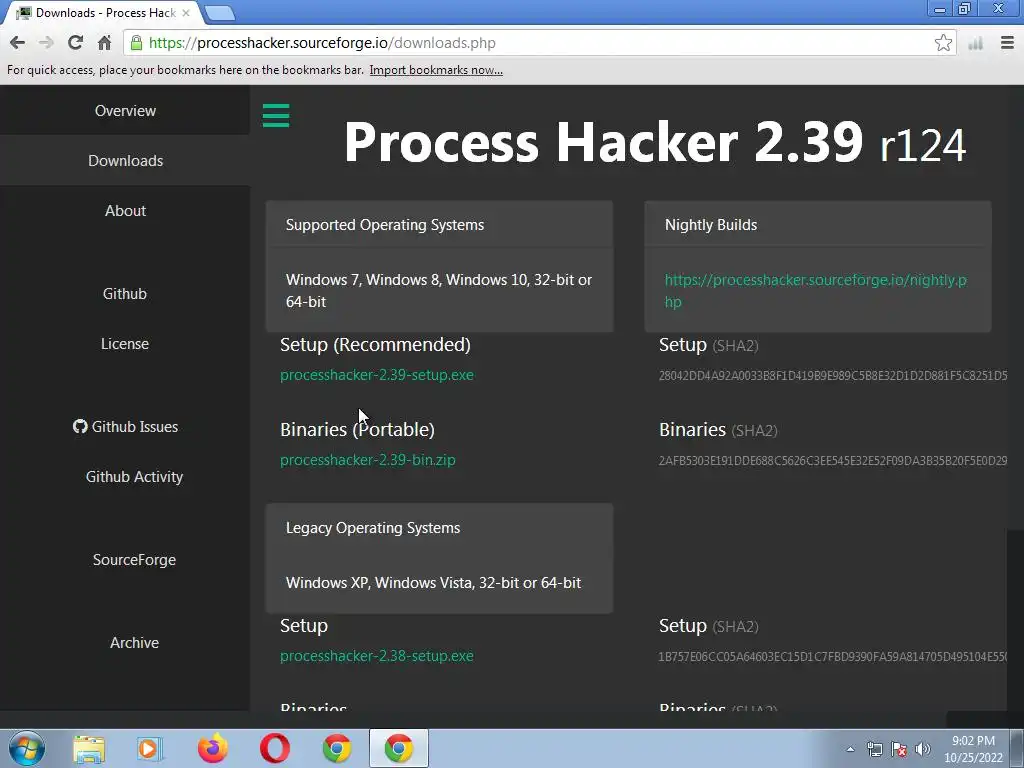Click the padlock secure site icon

136,43
